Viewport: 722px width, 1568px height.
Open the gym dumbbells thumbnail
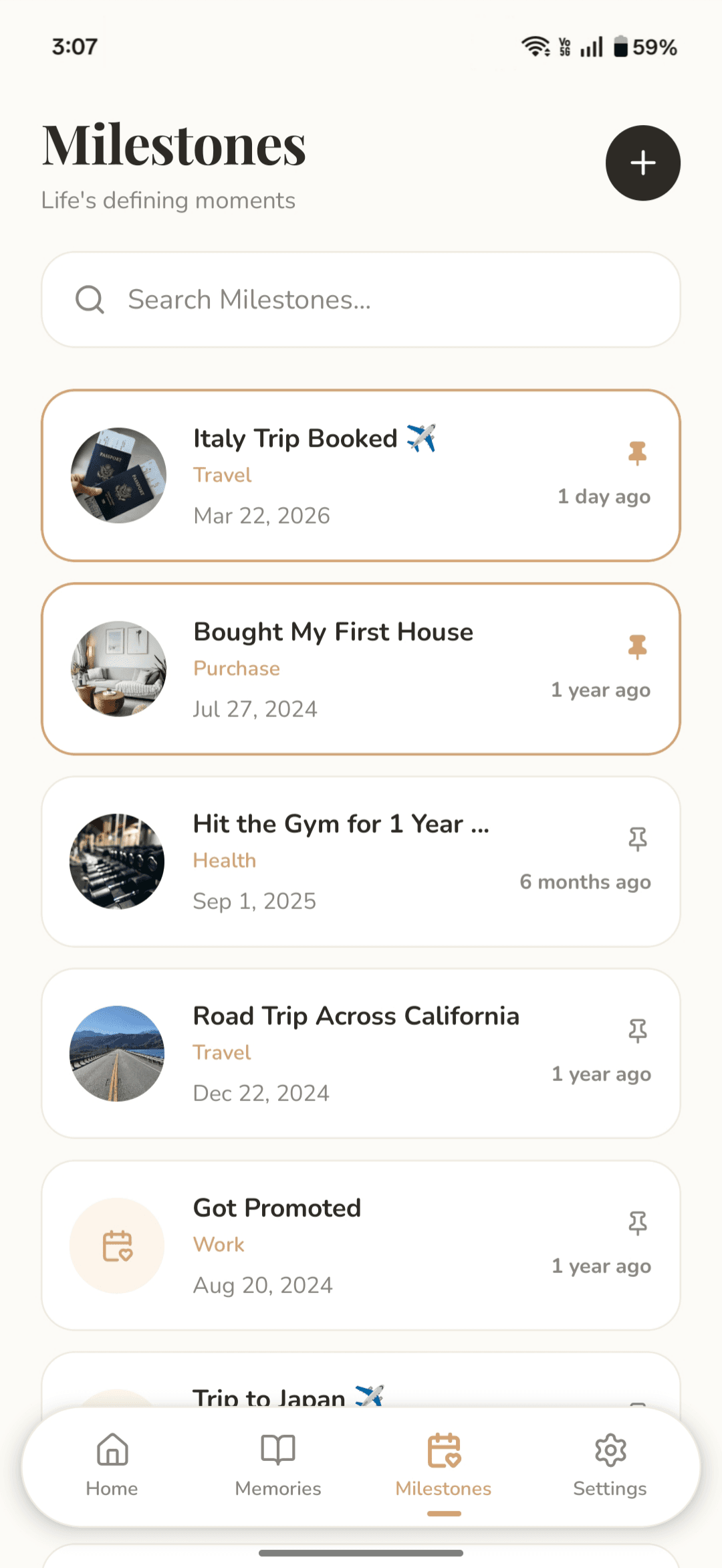[117, 861]
